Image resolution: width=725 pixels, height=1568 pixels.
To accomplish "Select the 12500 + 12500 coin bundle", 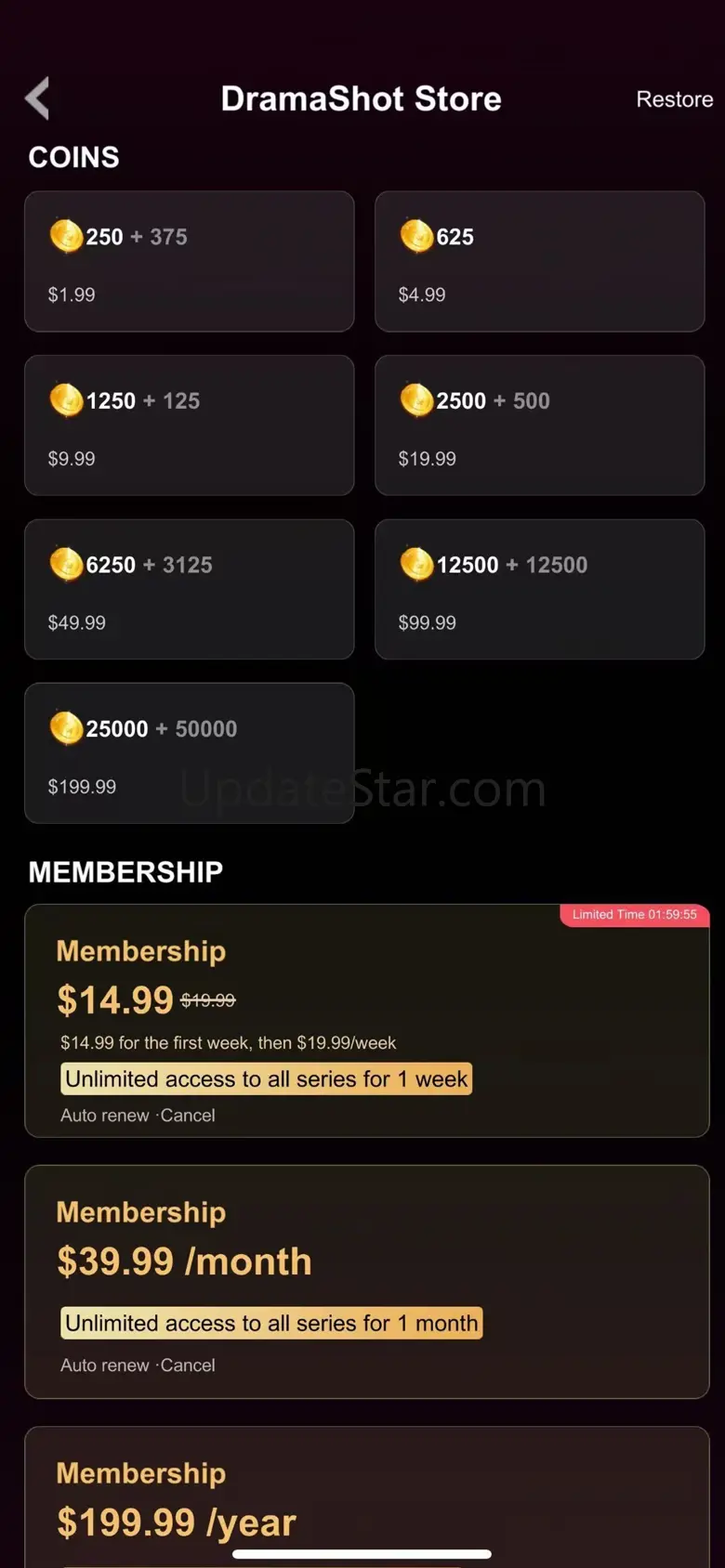I will (539, 590).
